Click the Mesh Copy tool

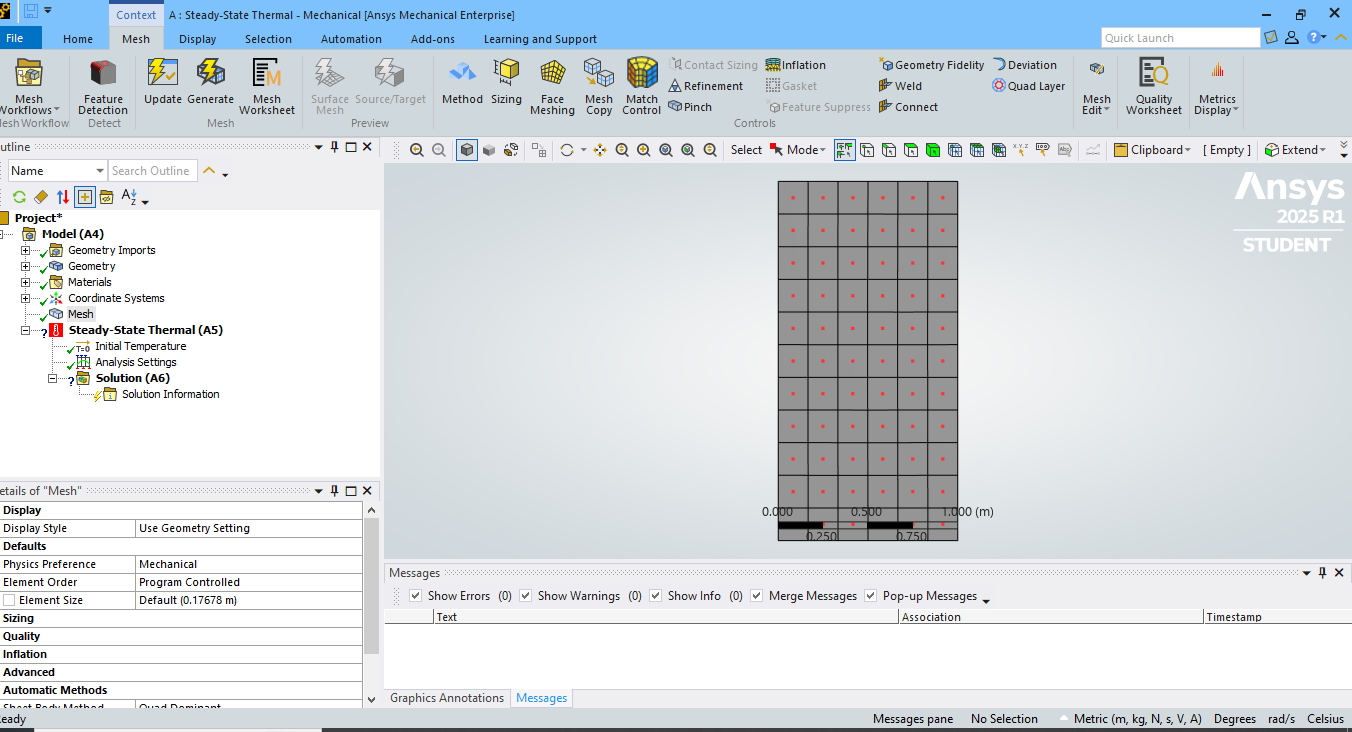[599, 87]
